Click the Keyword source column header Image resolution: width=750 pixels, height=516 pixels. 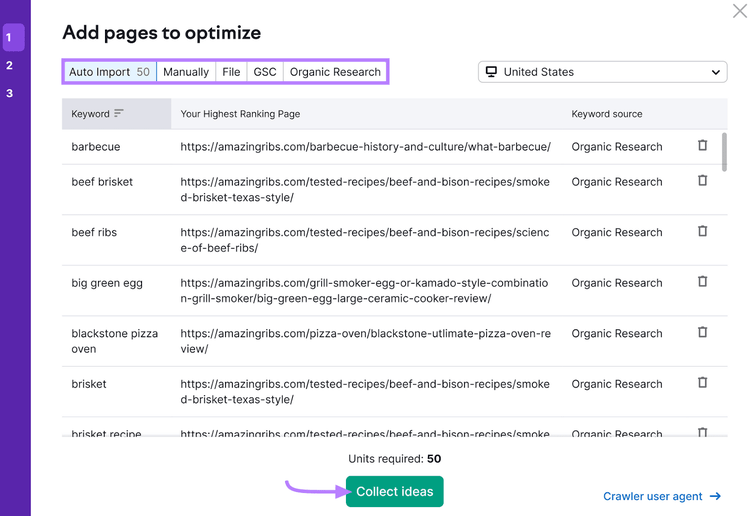click(x=607, y=114)
